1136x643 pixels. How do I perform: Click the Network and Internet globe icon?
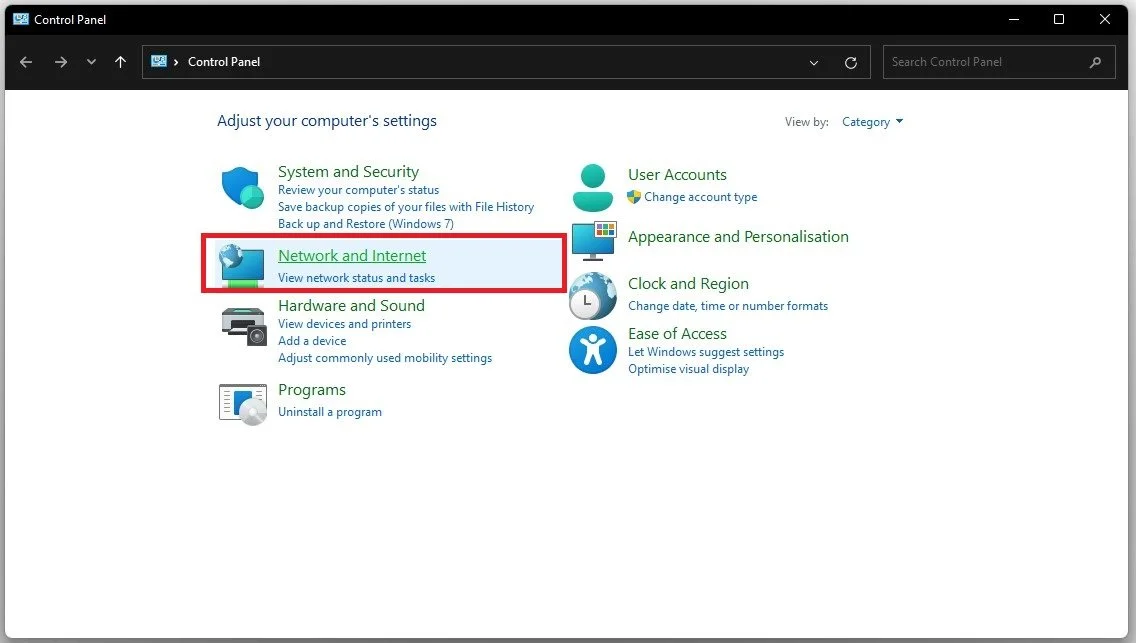(242, 265)
